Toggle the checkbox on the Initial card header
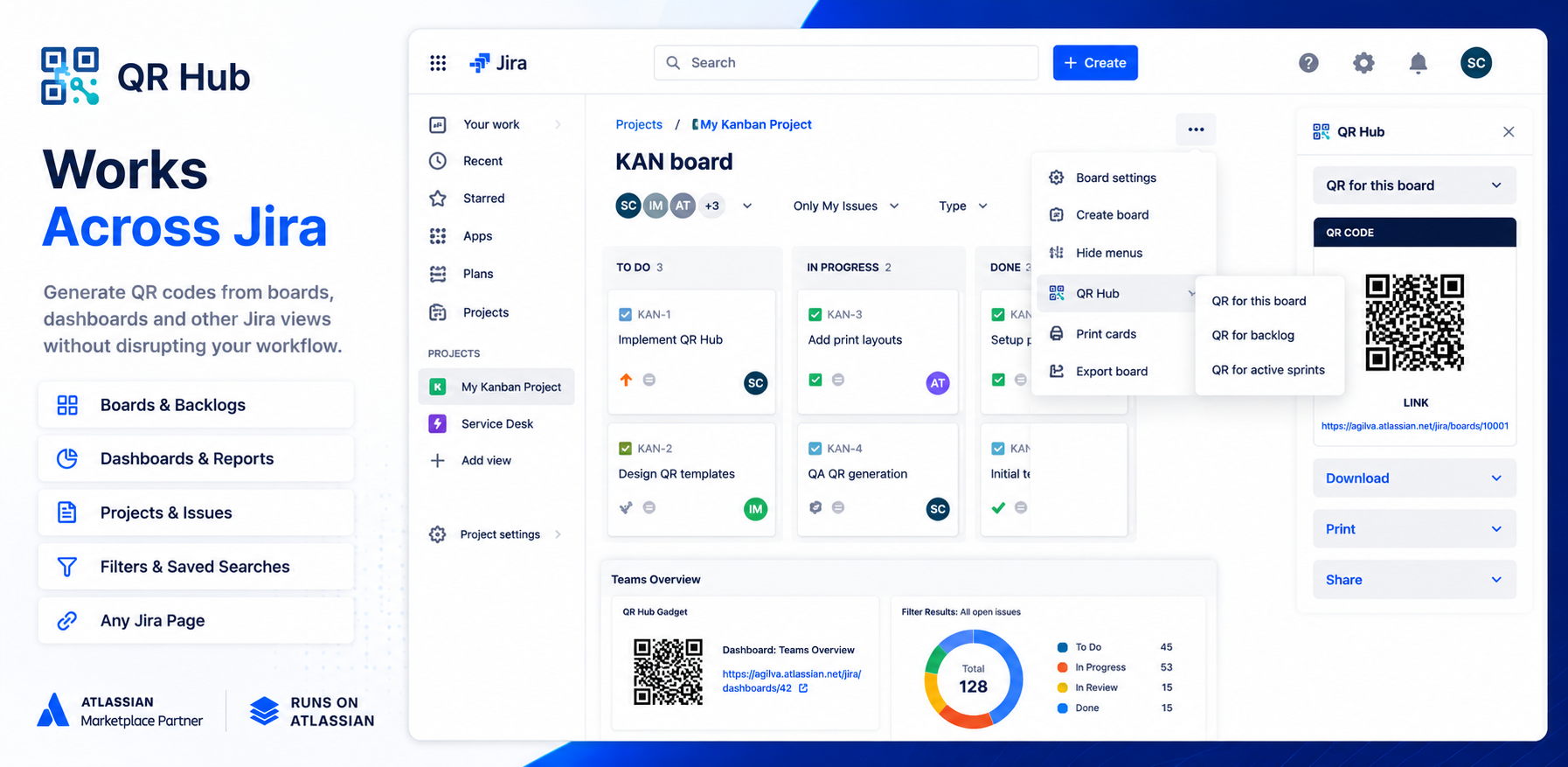This screenshot has height=767, width=1568. (x=998, y=449)
